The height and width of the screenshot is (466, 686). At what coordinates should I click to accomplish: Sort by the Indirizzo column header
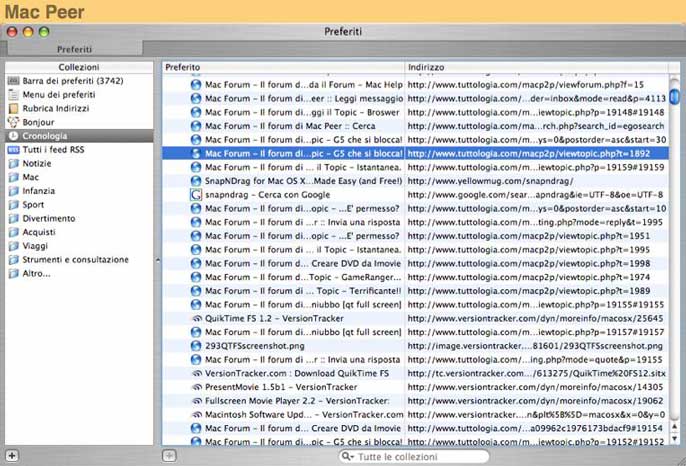pyautogui.click(x=537, y=67)
